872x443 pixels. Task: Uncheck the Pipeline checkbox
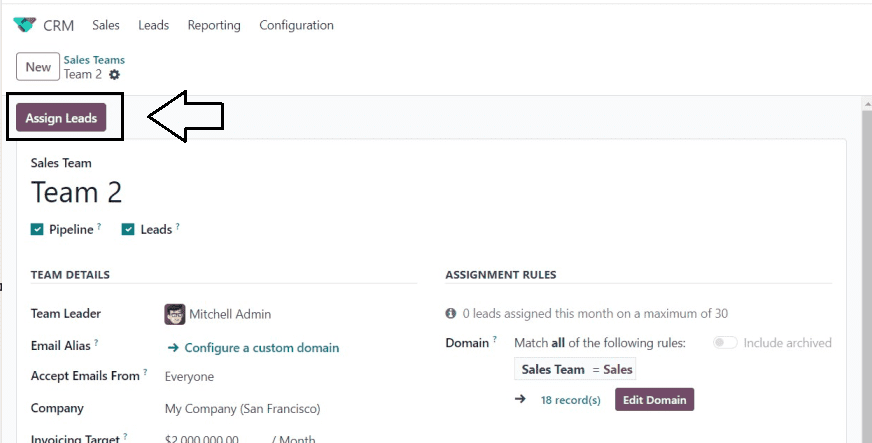[38, 230]
